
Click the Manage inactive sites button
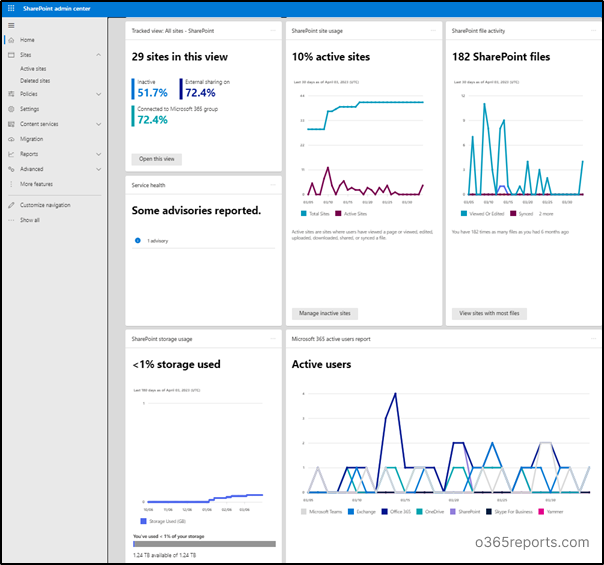pos(325,314)
